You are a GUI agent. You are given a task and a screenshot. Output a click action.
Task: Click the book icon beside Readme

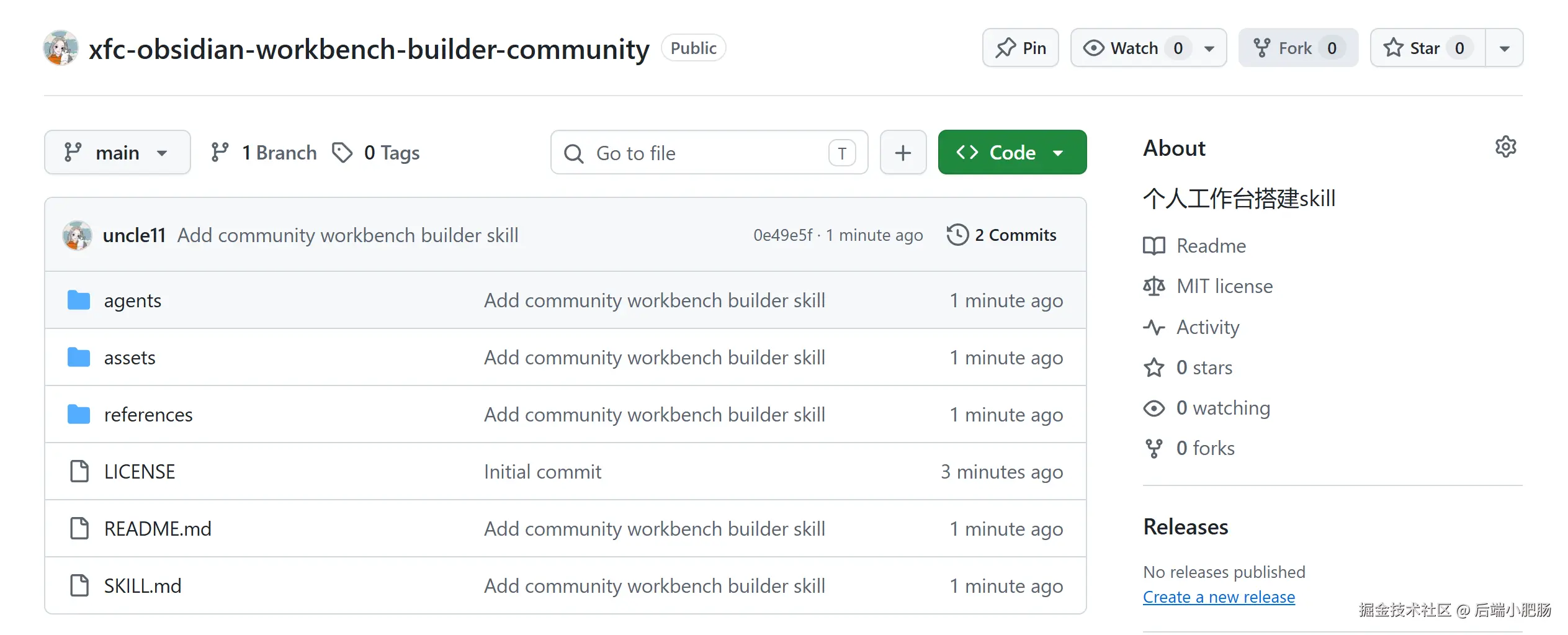pos(1154,246)
